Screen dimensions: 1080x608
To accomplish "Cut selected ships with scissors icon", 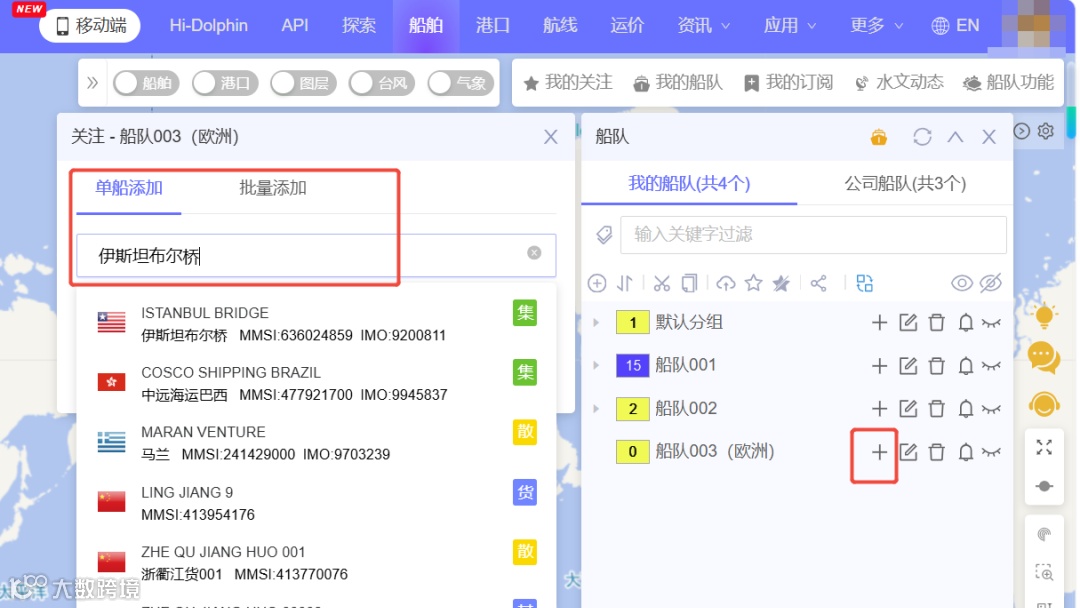I will coord(662,283).
